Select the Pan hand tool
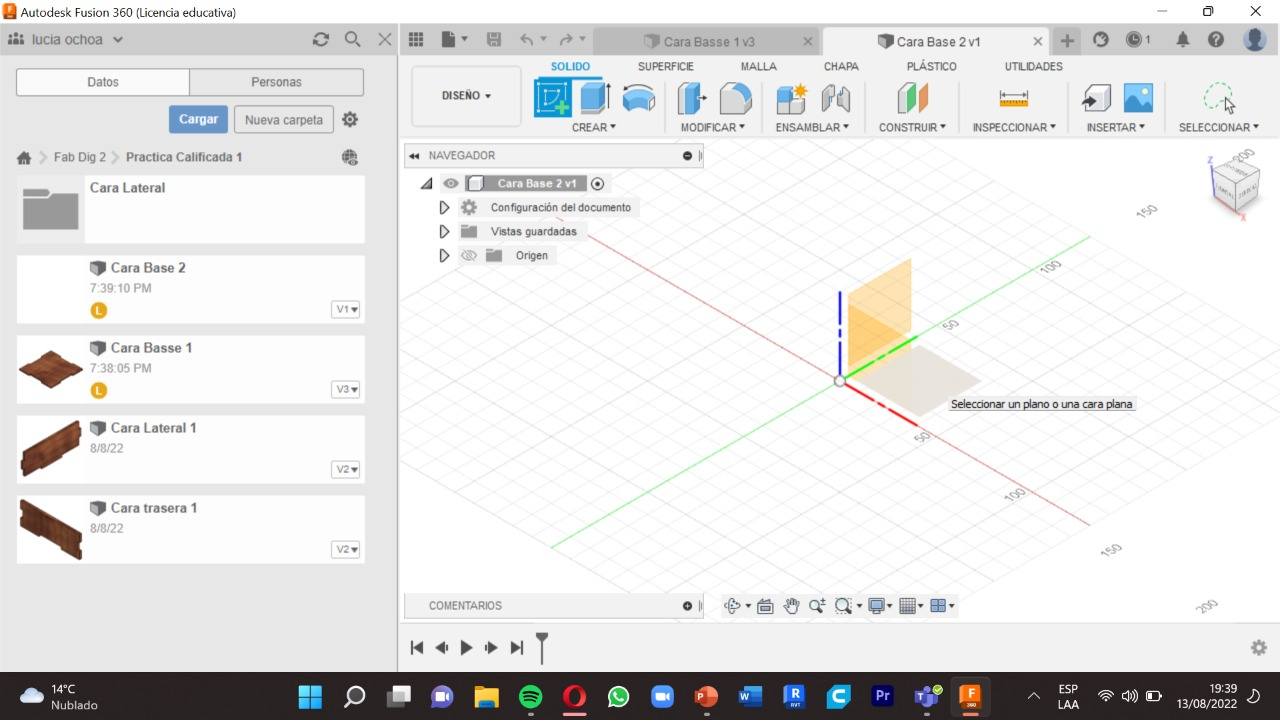 coord(791,606)
